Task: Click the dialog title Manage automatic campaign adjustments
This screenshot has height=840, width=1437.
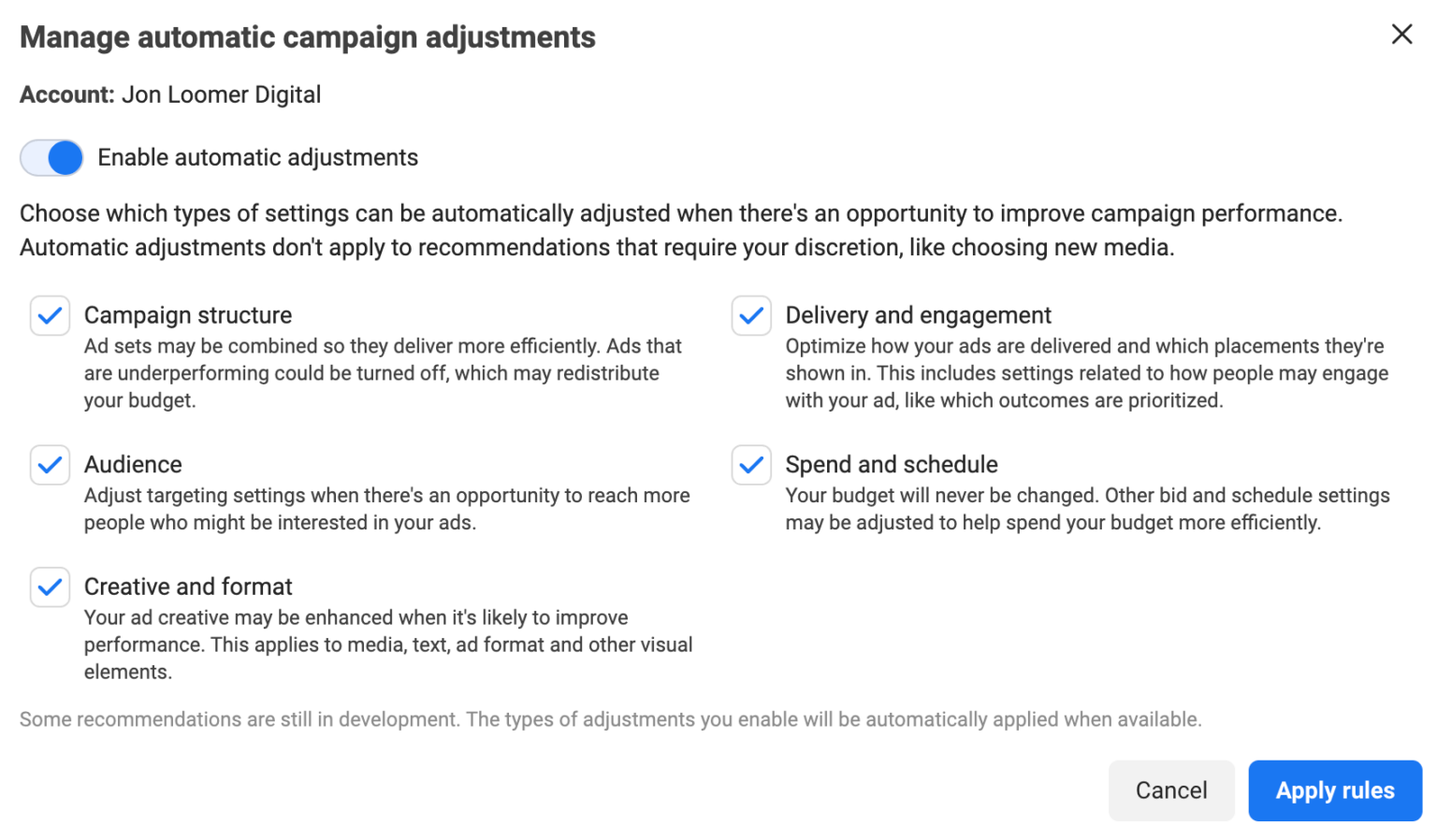Action: click(309, 37)
